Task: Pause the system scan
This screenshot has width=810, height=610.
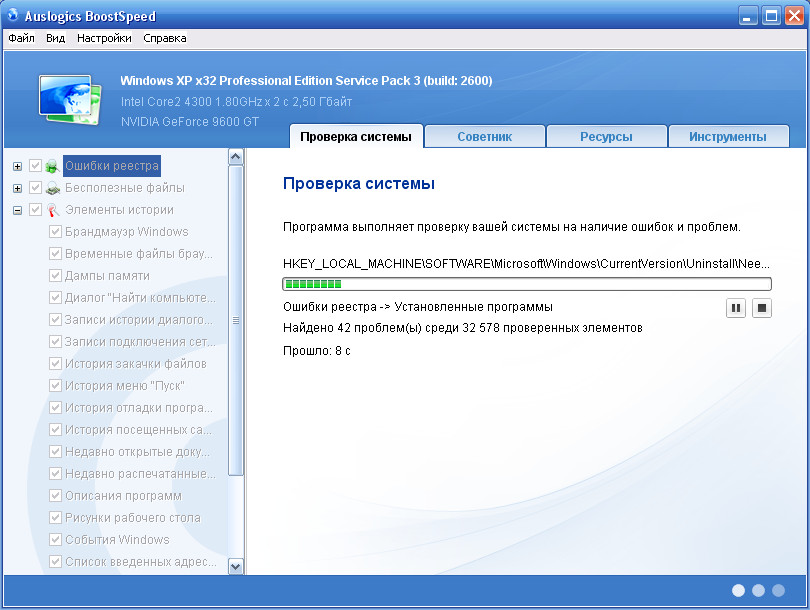Action: 736,308
